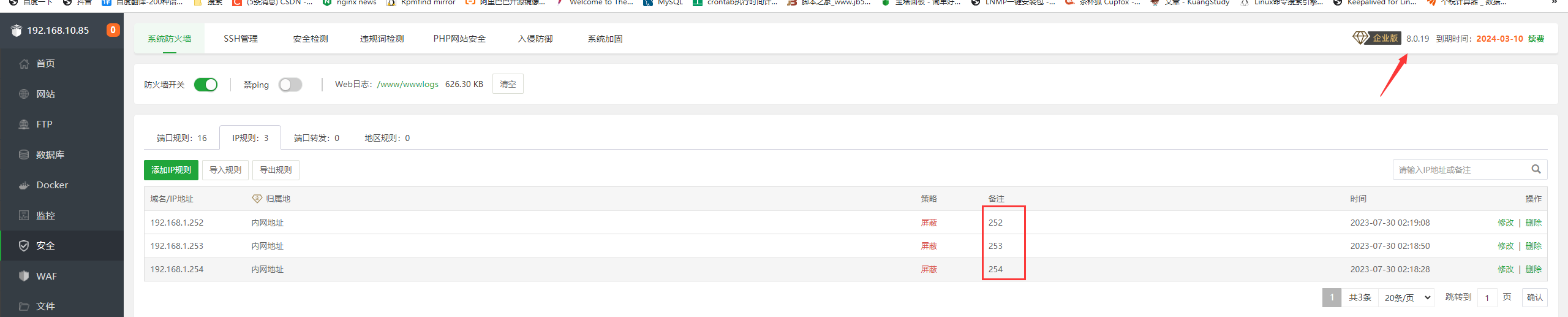Viewport: 1568px width, 317px height.
Task: Click the 企业版 enterprise badge
Action: pos(1385,38)
